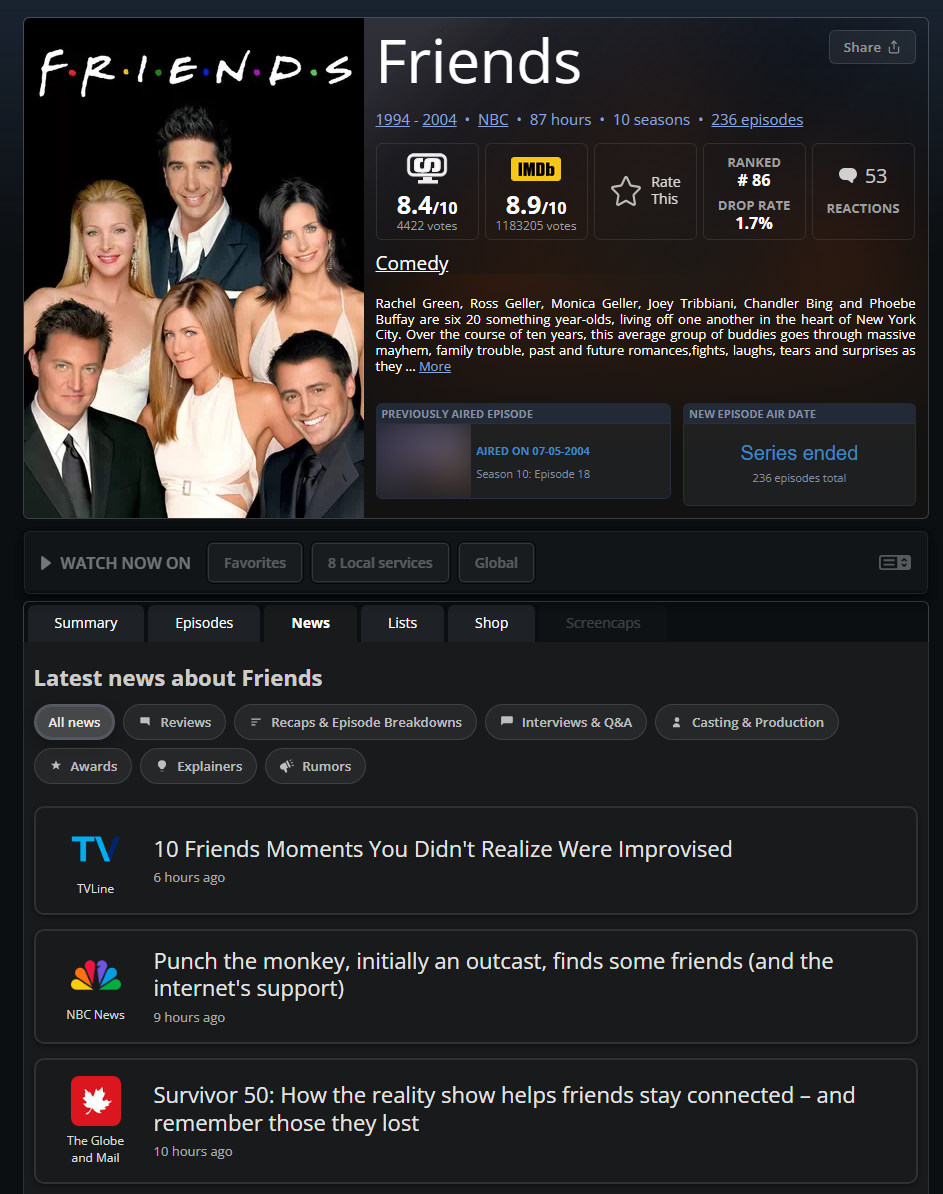Expand the description with More link
Viewport: 943px width, 1194px height.
435,367
